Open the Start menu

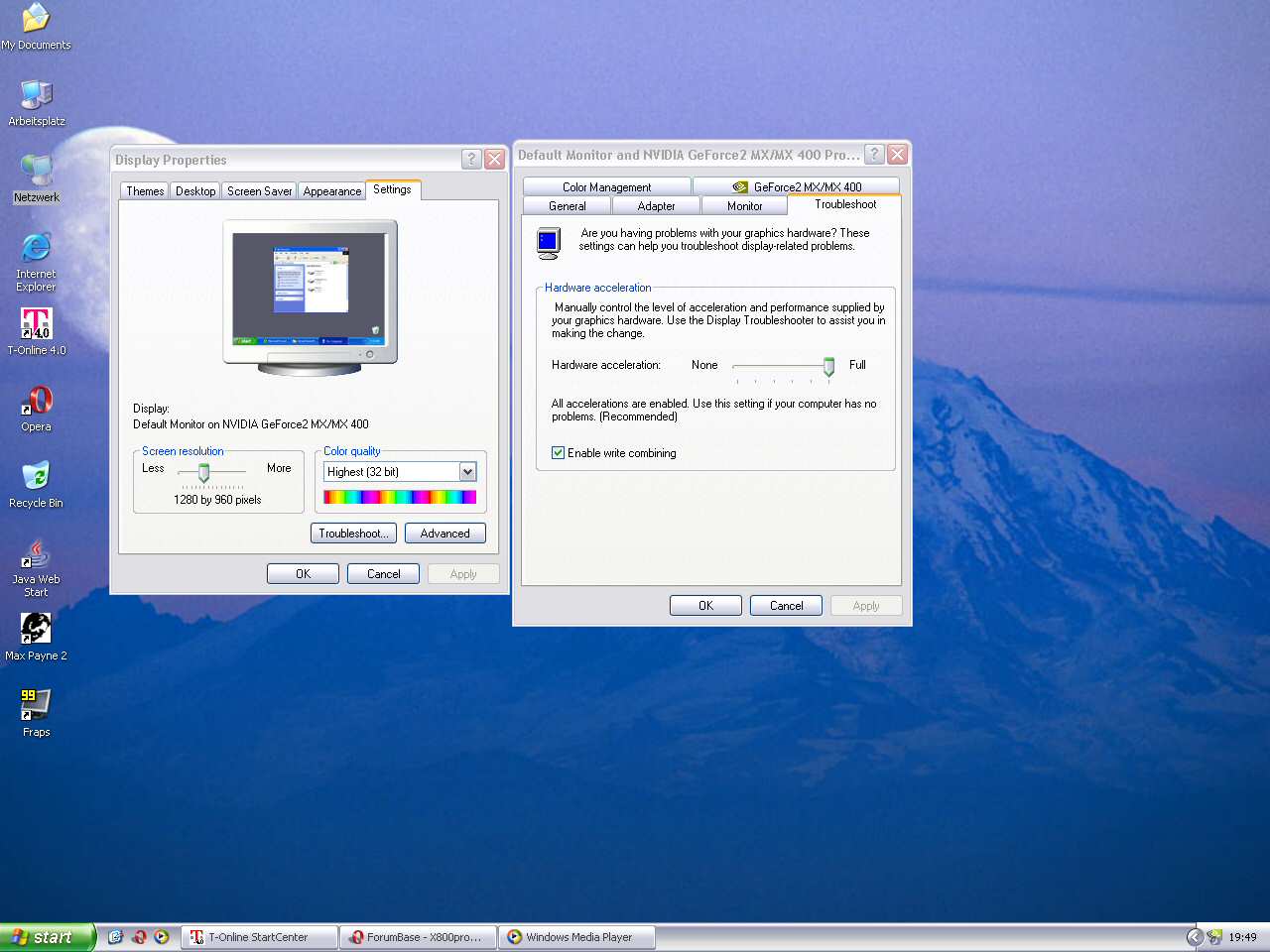point(48,937)
